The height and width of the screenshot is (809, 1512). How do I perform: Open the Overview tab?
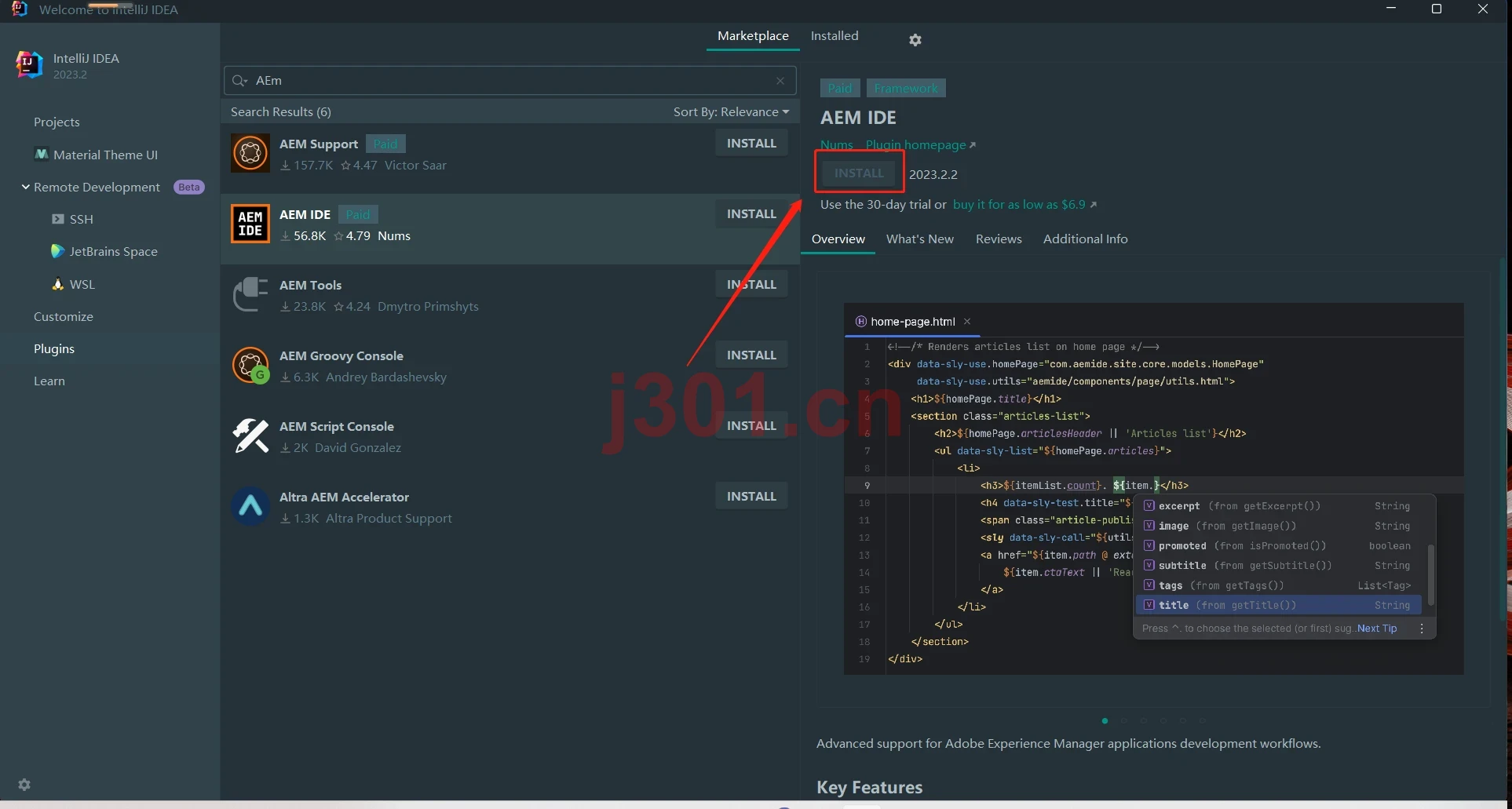point(838,239)
